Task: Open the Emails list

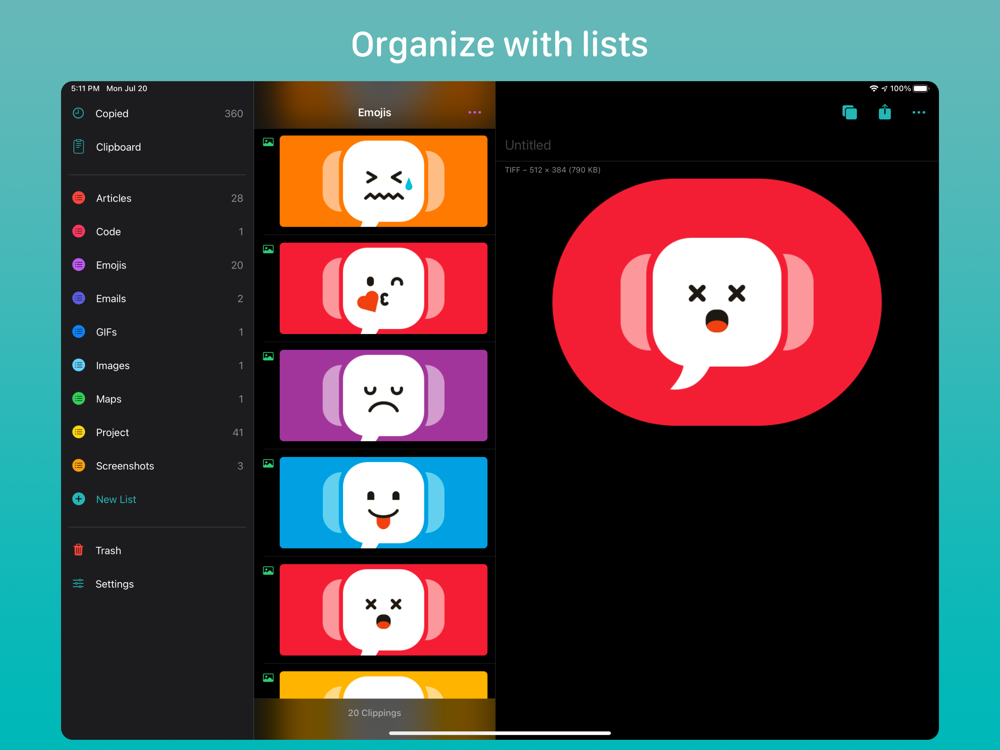Action: point(157,298)
